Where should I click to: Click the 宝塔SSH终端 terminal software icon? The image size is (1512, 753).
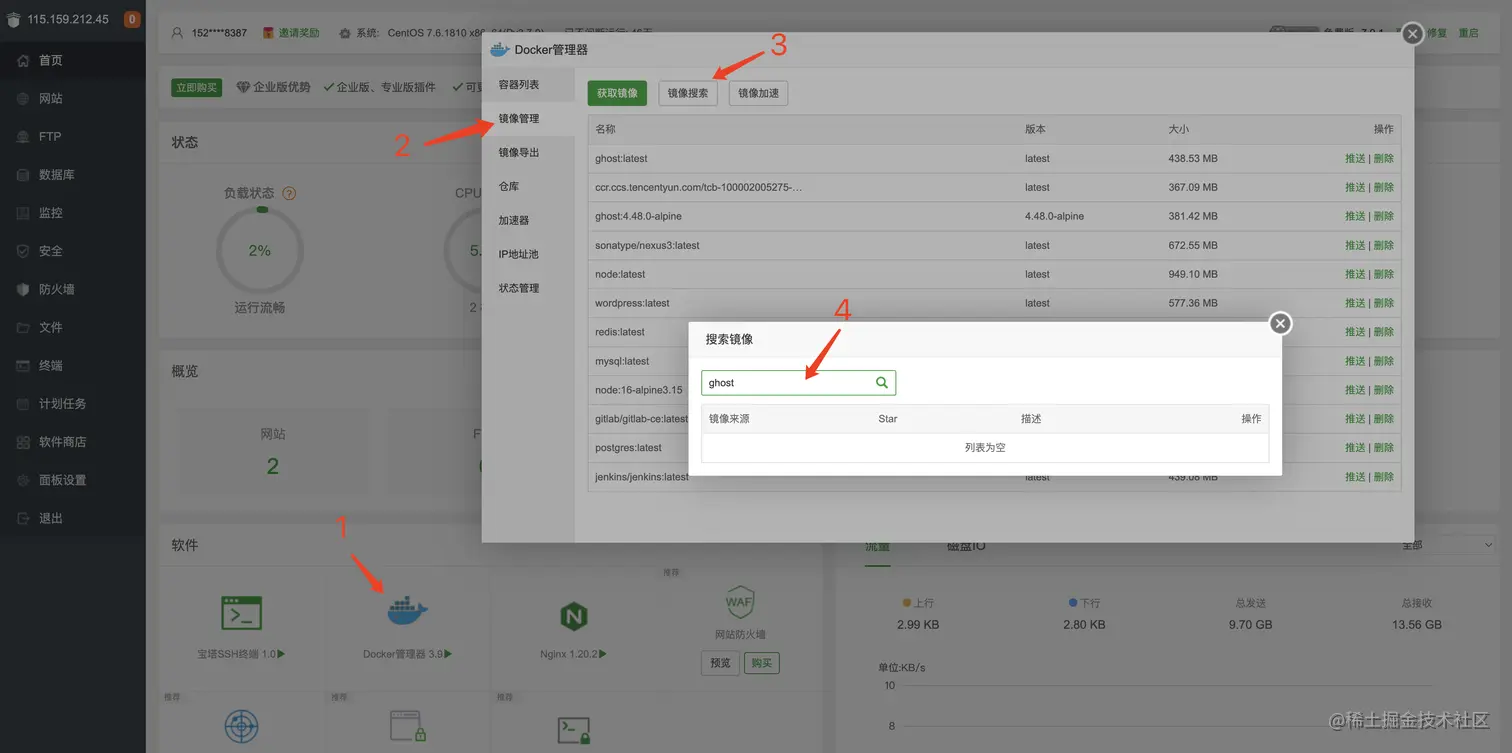click(241, 612)
